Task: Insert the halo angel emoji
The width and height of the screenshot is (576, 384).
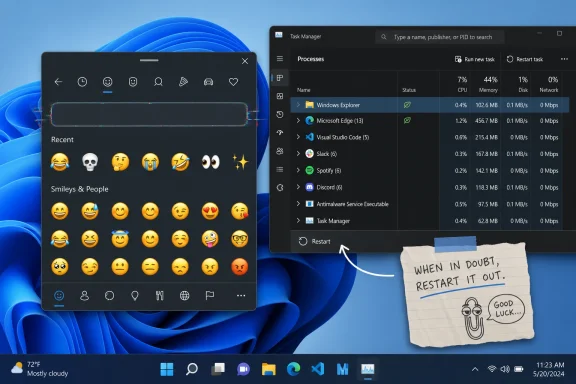Action: (x=120, y=239)
